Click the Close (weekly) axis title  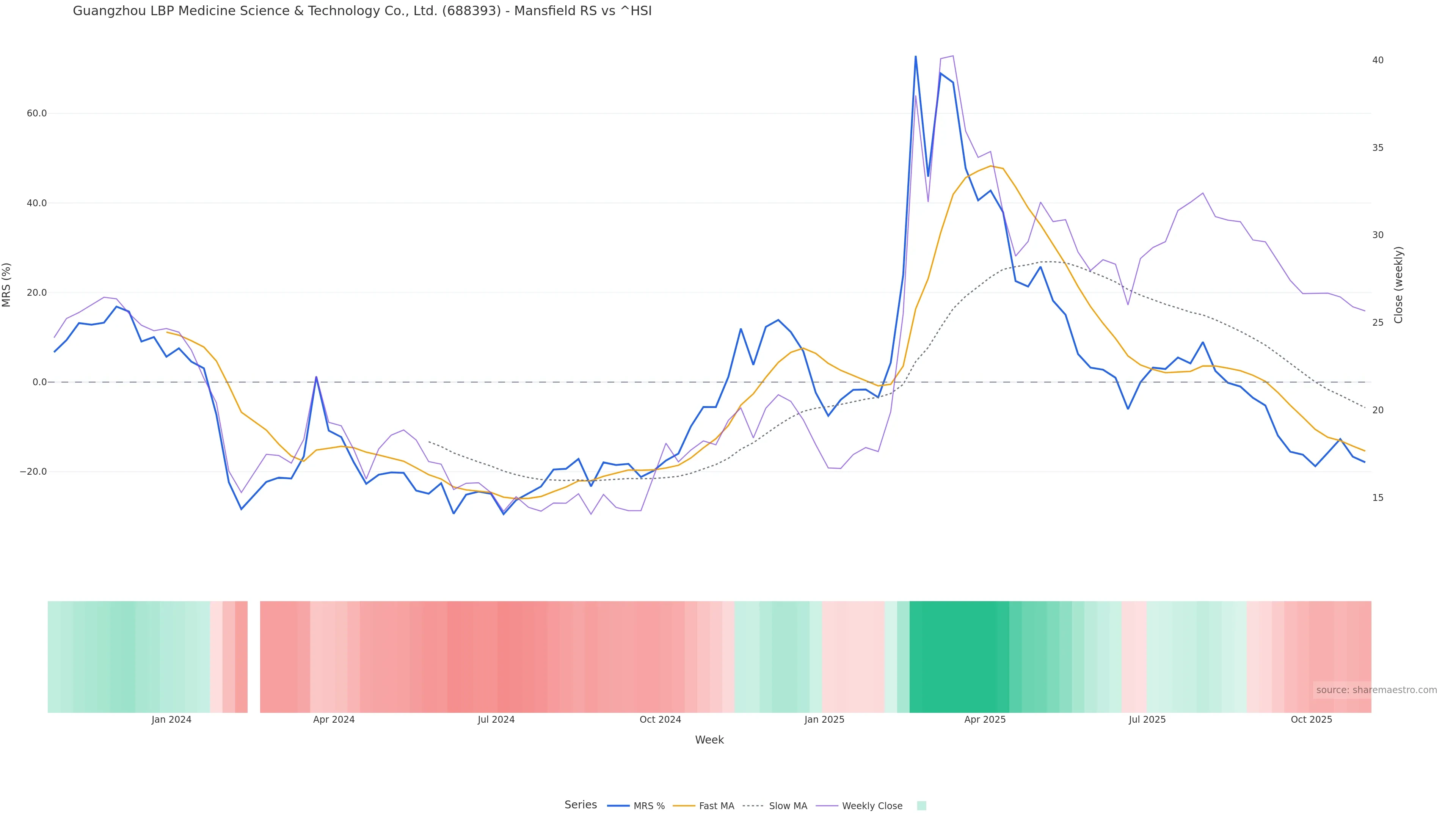[1398, 285]
